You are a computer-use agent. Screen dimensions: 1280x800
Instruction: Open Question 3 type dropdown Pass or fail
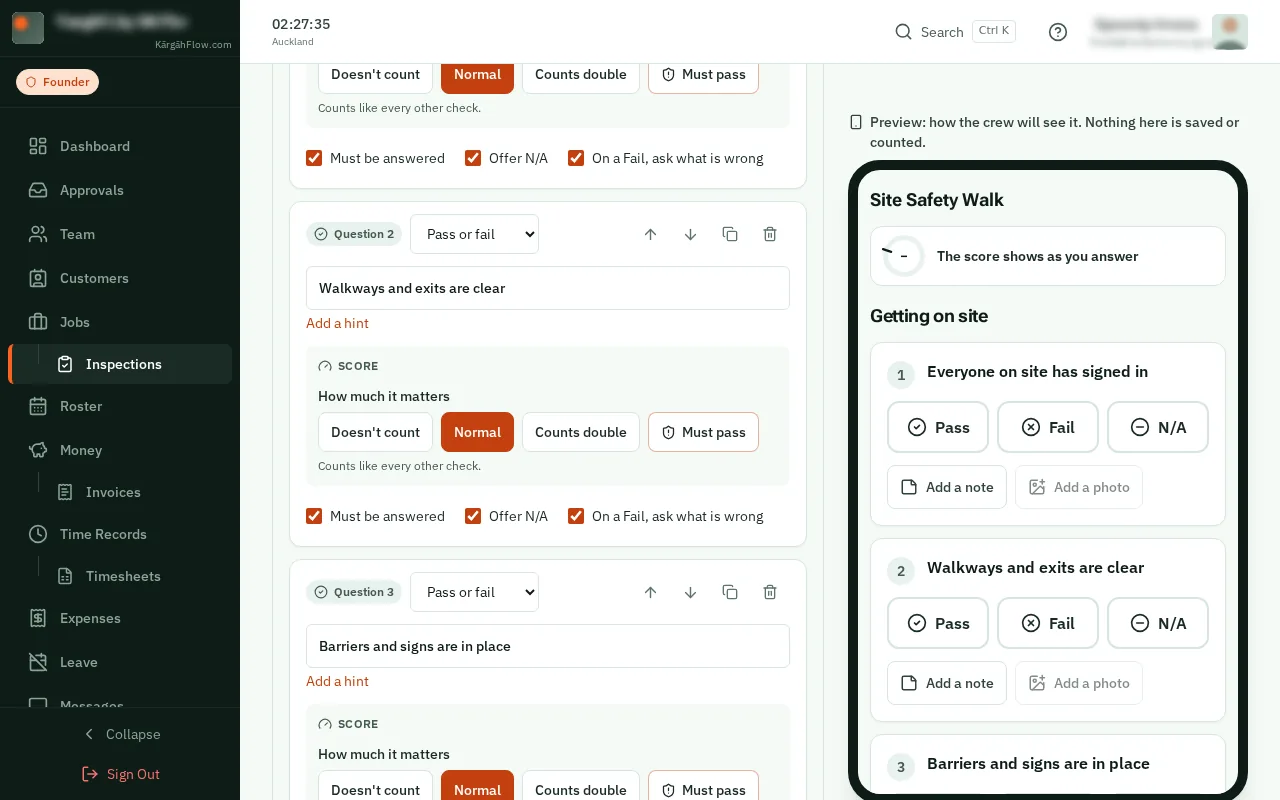coord(474,592)
